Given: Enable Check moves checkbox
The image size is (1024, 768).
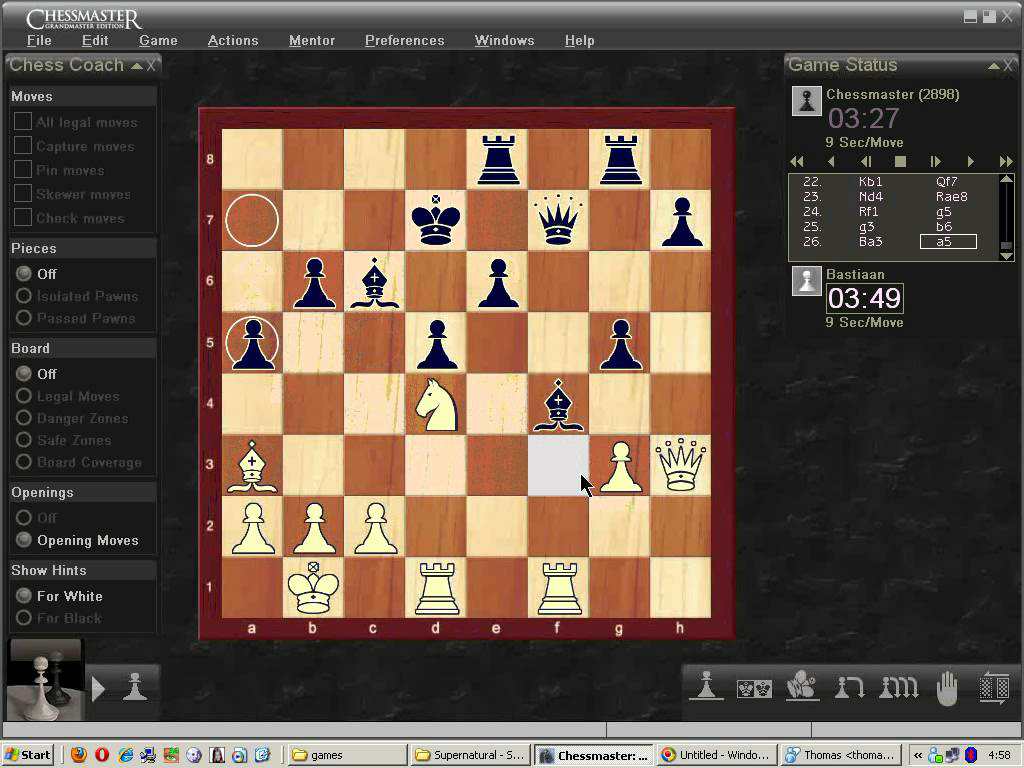Looking at the screenshot, I should [x=23, y=217].
